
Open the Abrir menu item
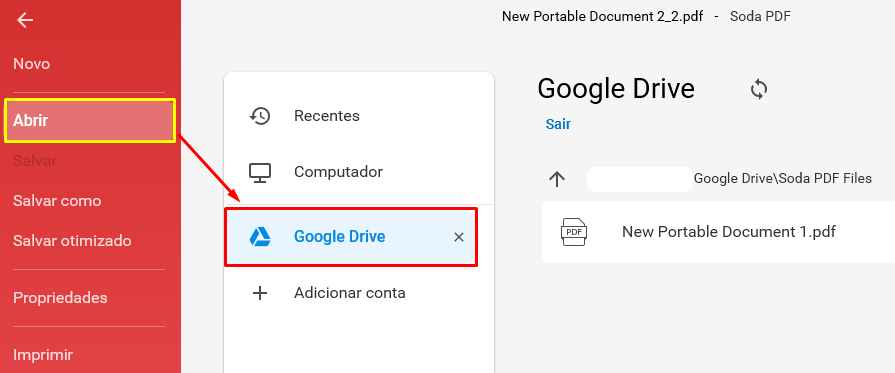click(x=90, y=121)
